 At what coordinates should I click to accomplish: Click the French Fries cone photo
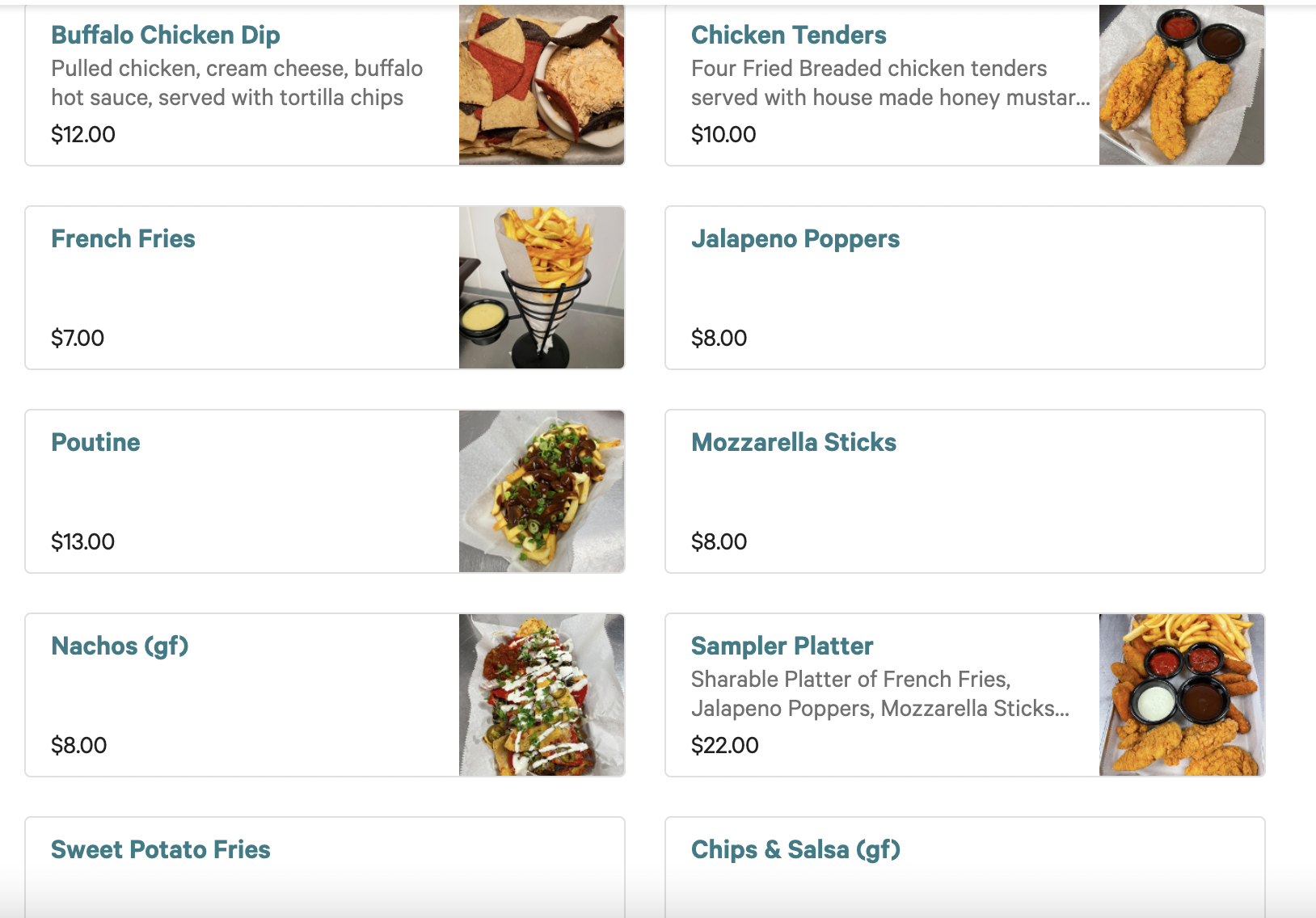click(542, 288)
